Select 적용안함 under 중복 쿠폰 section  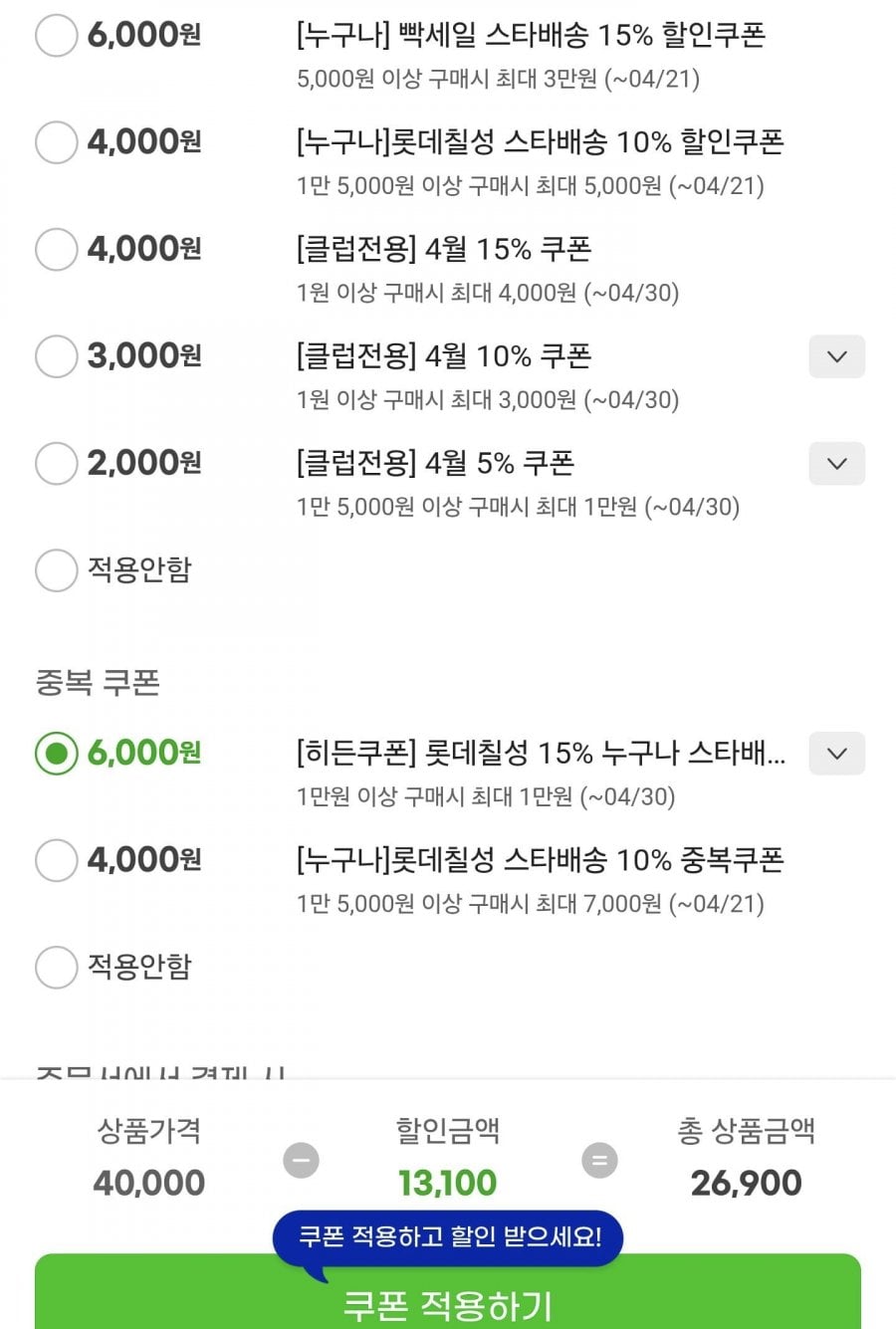56,967
